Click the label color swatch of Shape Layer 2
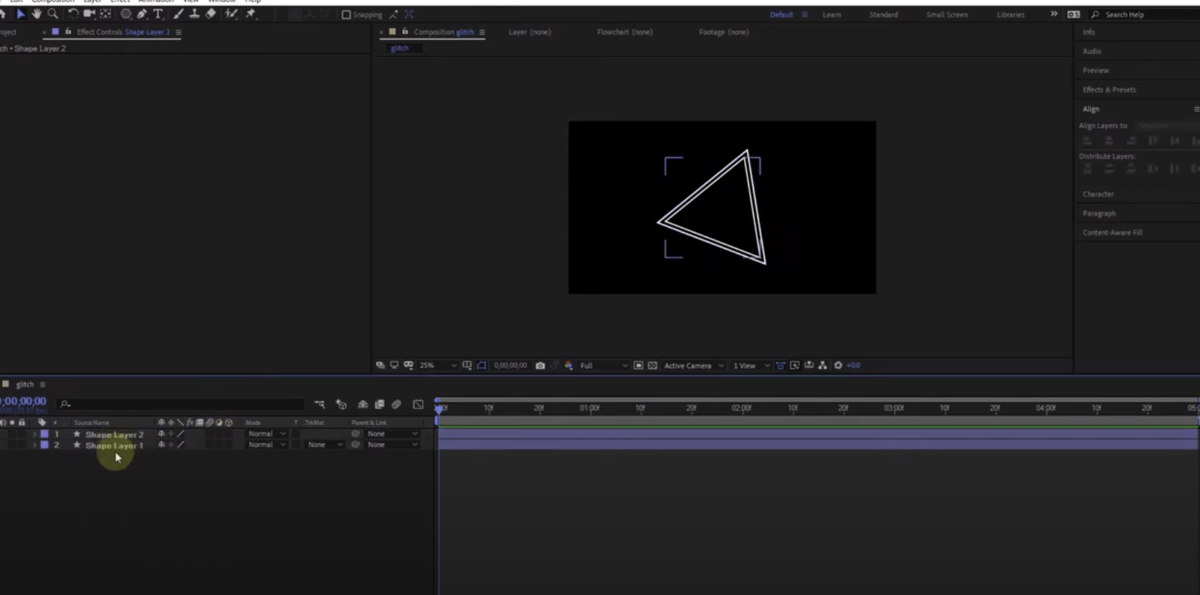 tap(44, 434)
